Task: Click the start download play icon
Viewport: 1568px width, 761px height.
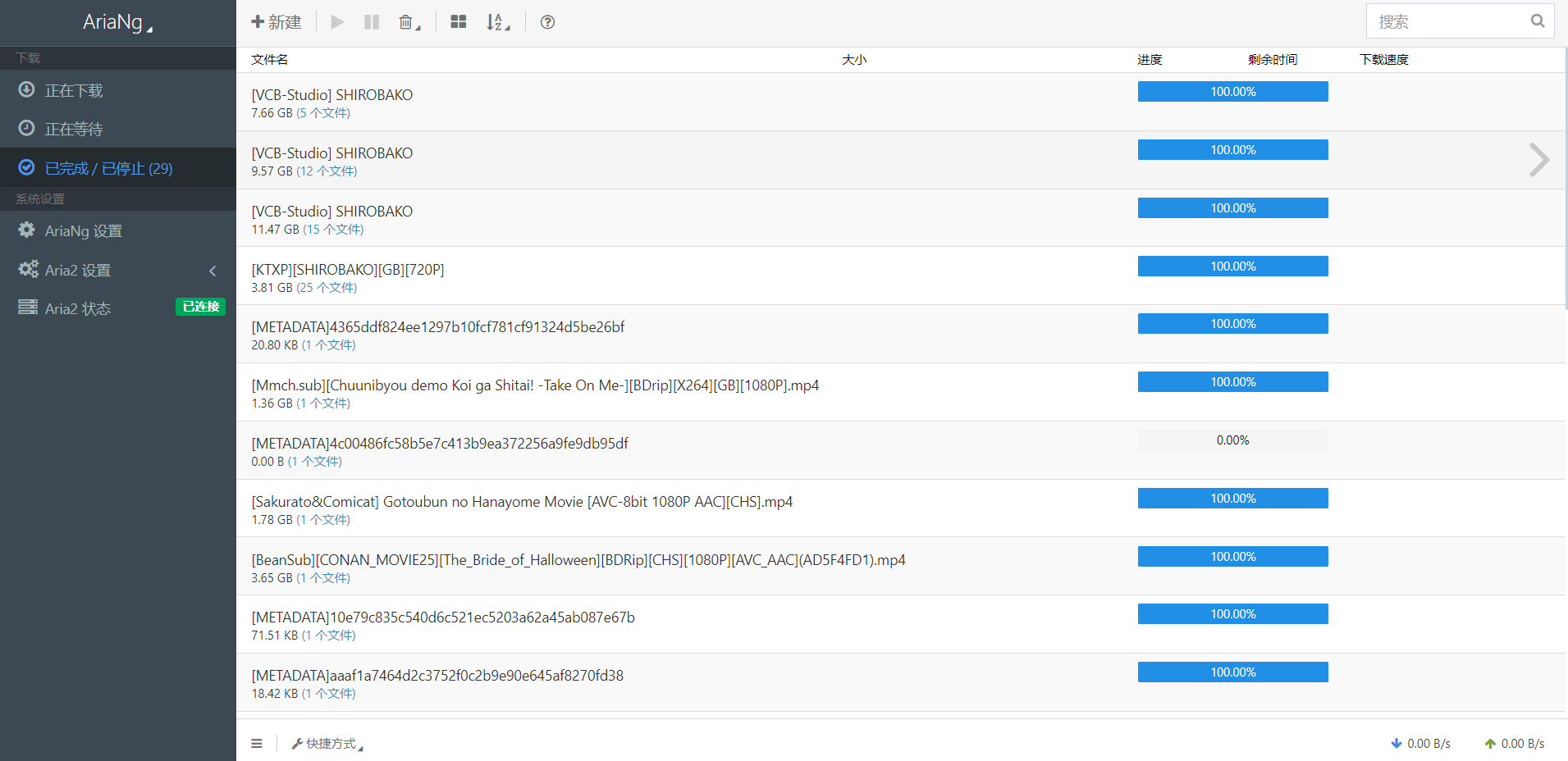Action: coord(337,22)
